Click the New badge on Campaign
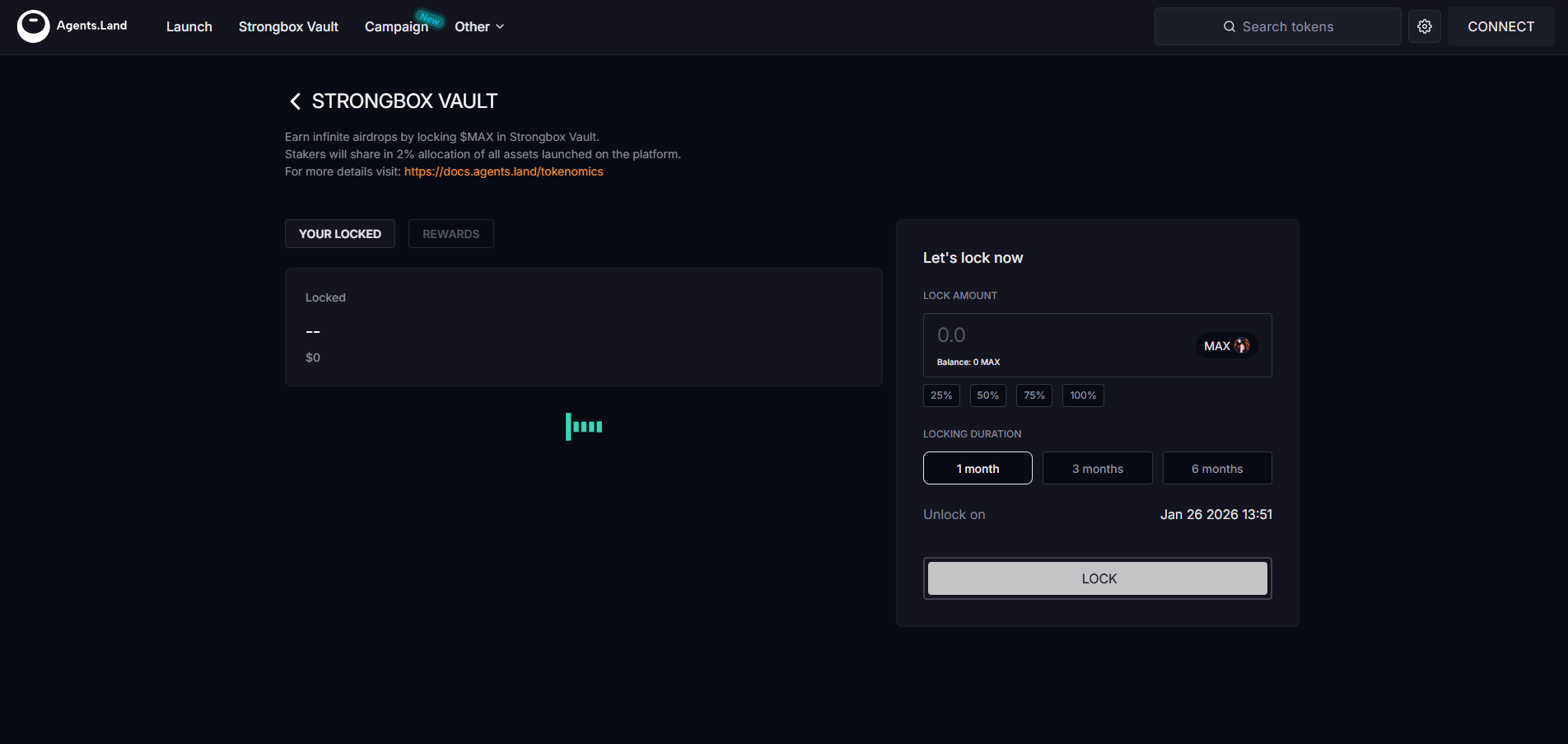1568x744 pixels. [x=429, y=18]
